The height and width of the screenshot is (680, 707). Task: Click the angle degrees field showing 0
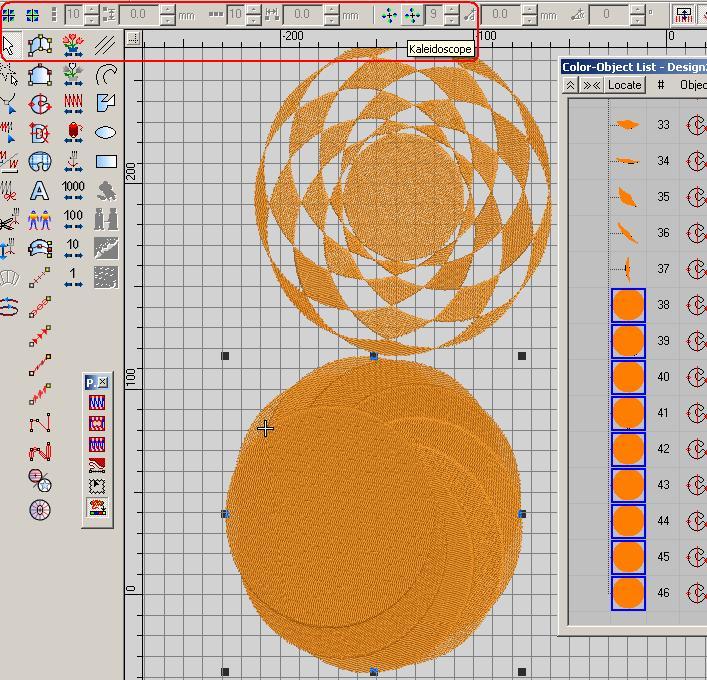pyautogui.click(x=610, y=15)
